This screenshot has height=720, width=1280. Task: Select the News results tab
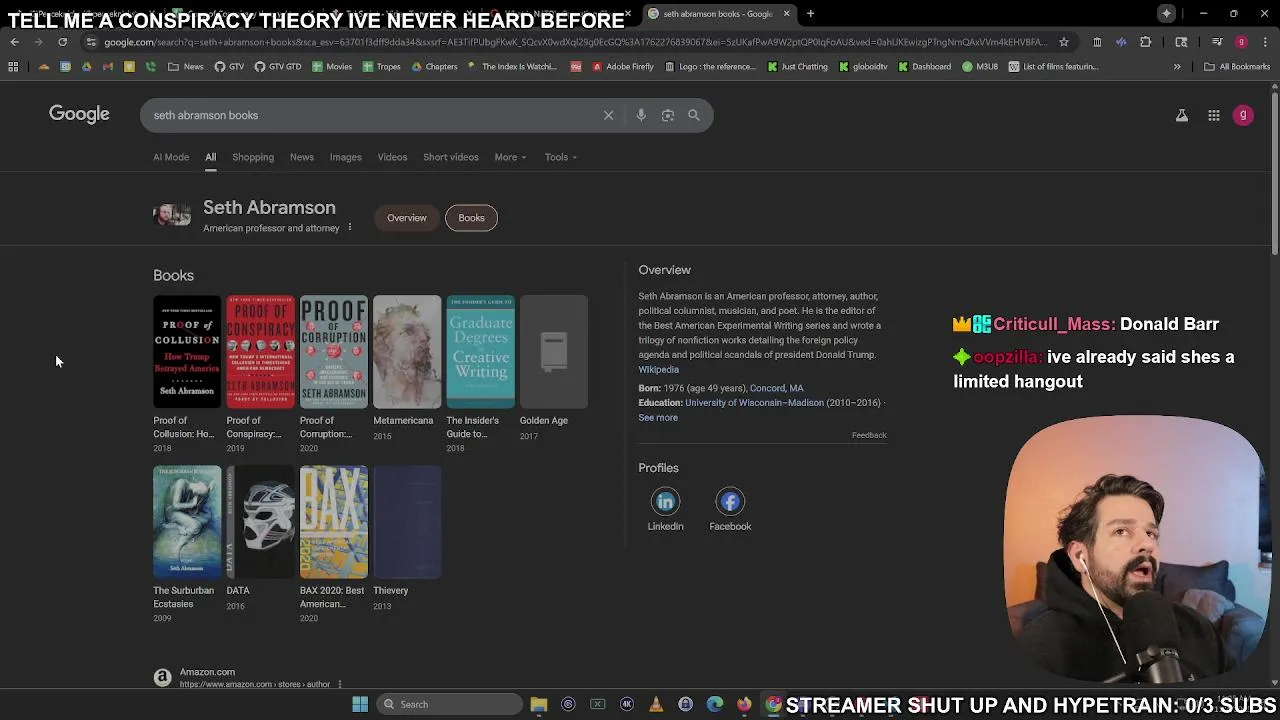point(302,157)
